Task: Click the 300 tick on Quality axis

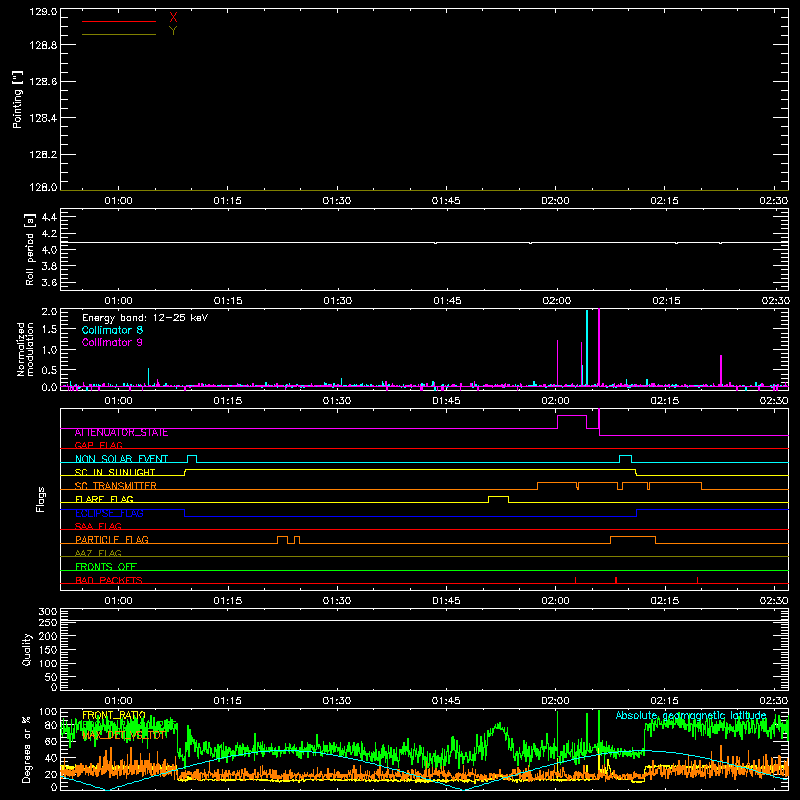Action: 48,611
